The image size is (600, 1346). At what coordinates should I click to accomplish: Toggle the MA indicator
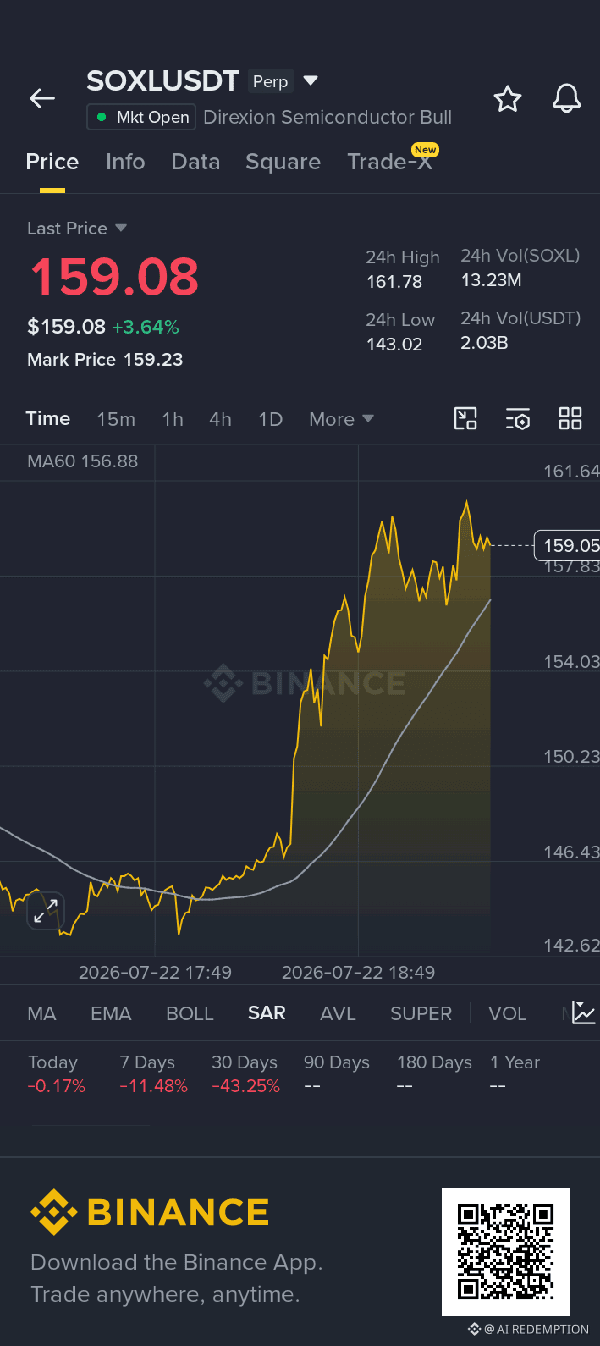(42, 1013)
